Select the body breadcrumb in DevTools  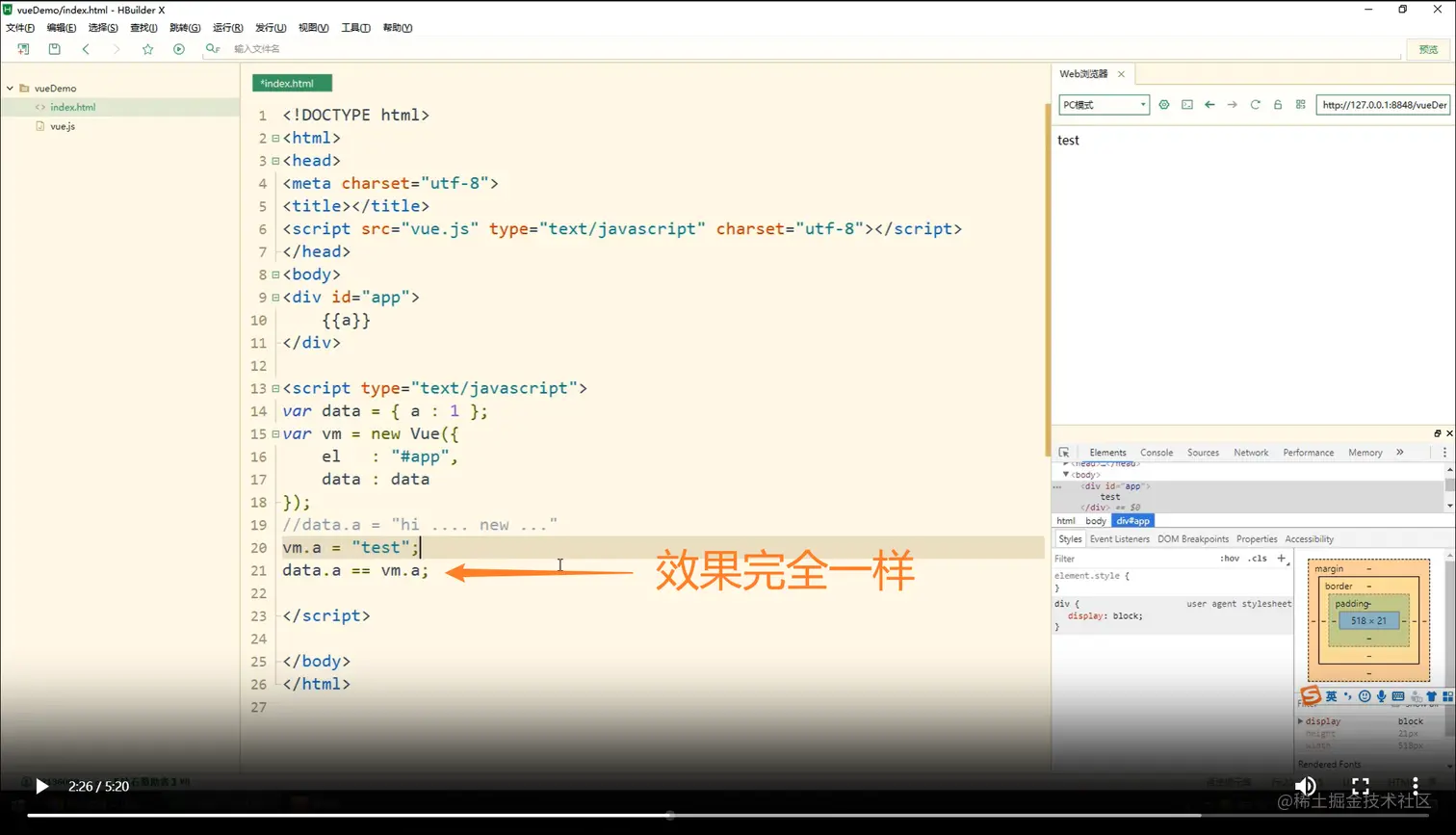[x=1096, y=521]
